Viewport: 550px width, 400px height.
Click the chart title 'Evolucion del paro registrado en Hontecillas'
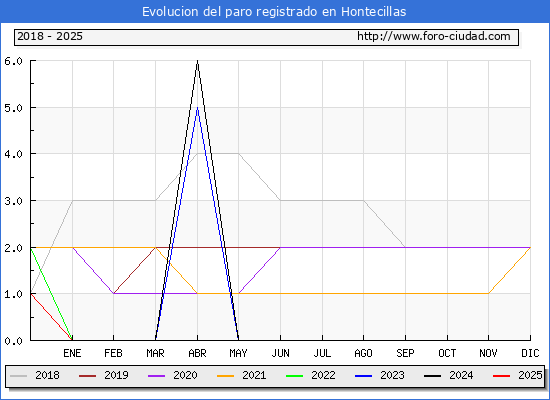(274, 12)
